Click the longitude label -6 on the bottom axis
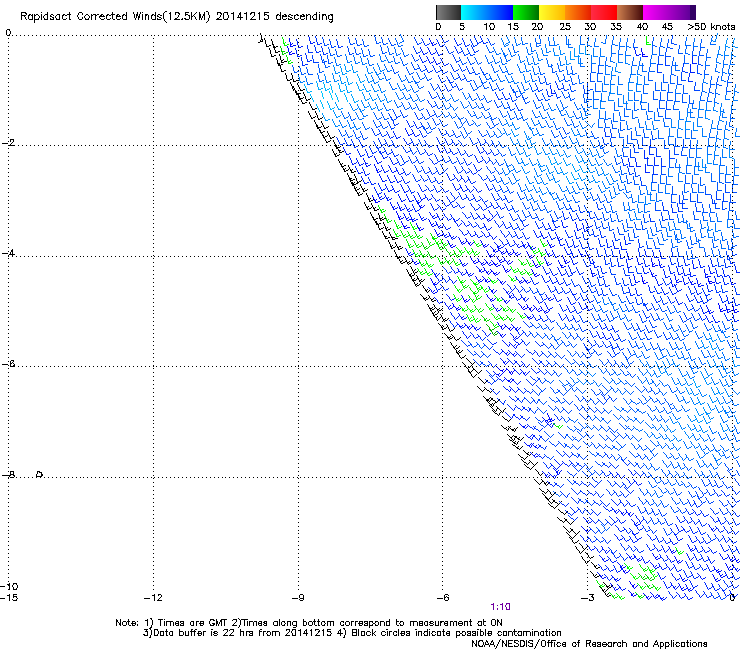Screen dimensions: 740x650 tap(443, 598)
